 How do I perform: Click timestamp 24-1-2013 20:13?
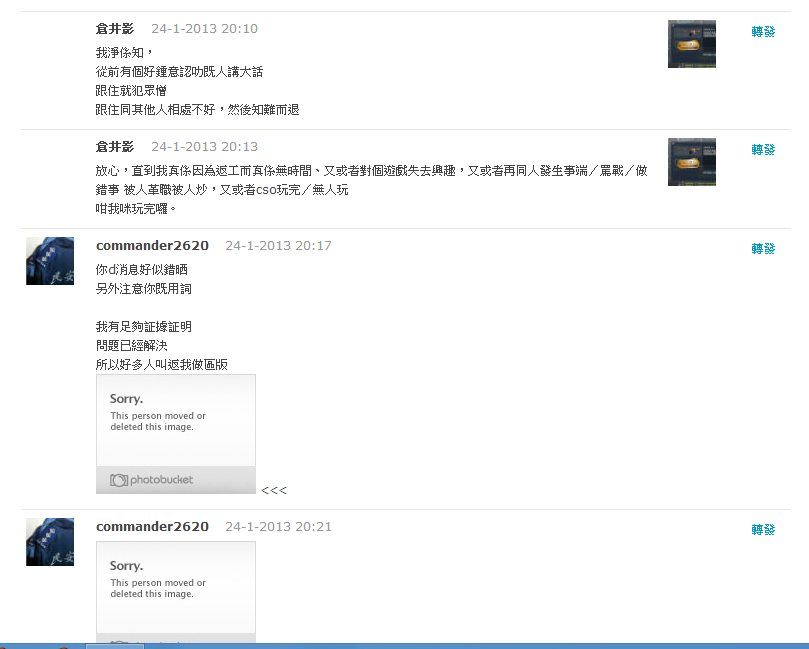point(204,147)
